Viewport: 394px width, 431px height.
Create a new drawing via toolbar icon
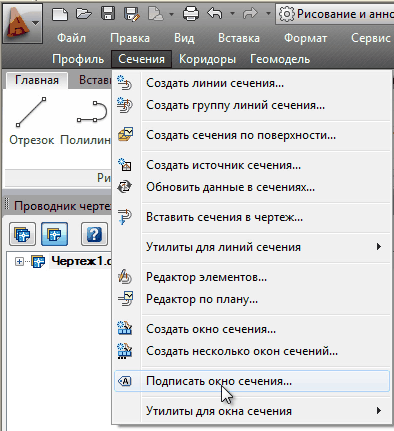coord(60,14)
